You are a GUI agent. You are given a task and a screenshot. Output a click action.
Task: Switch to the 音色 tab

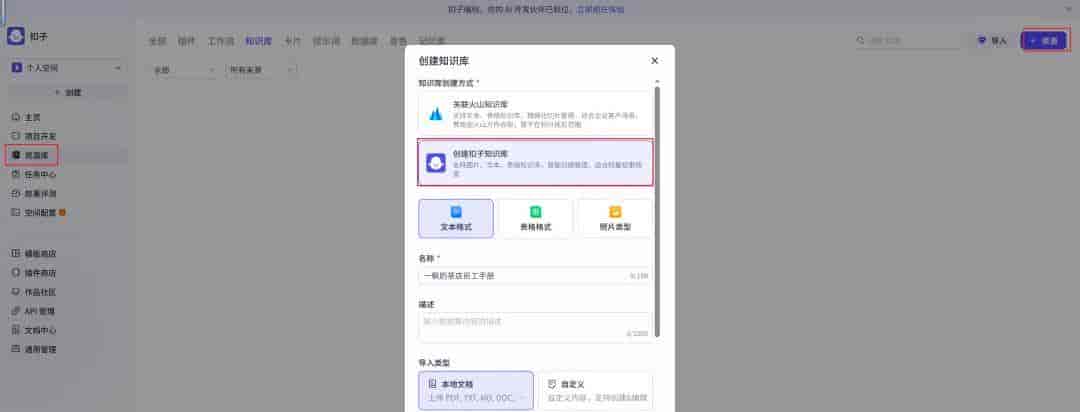(398, 41)
